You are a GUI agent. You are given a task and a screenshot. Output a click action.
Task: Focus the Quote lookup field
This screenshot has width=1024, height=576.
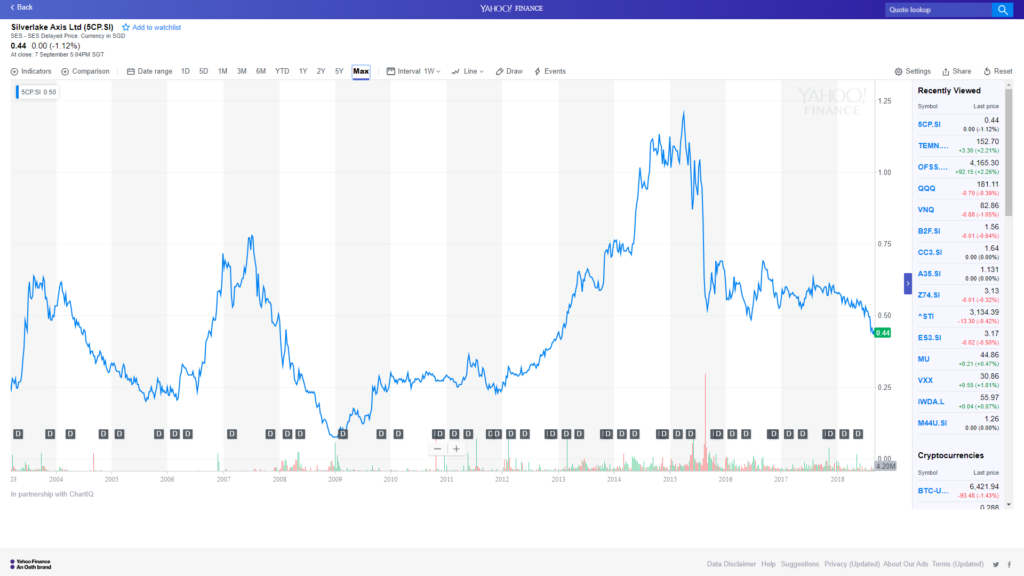tap(938, 10)
